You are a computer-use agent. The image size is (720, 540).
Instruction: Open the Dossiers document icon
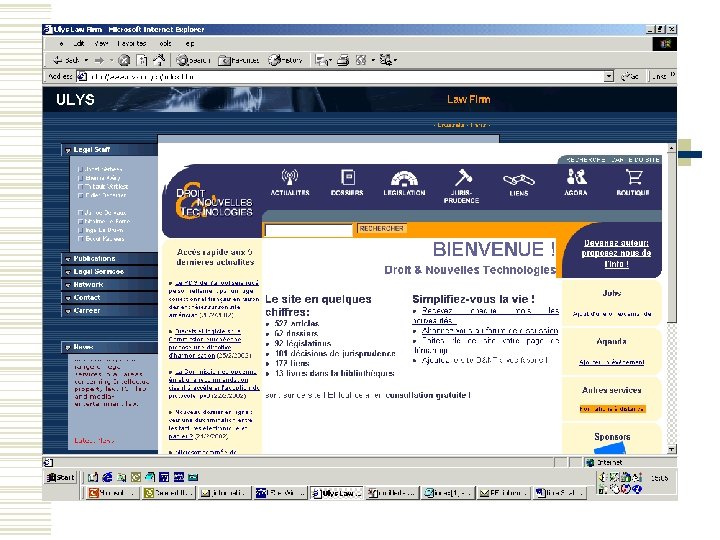coord(348,177)
